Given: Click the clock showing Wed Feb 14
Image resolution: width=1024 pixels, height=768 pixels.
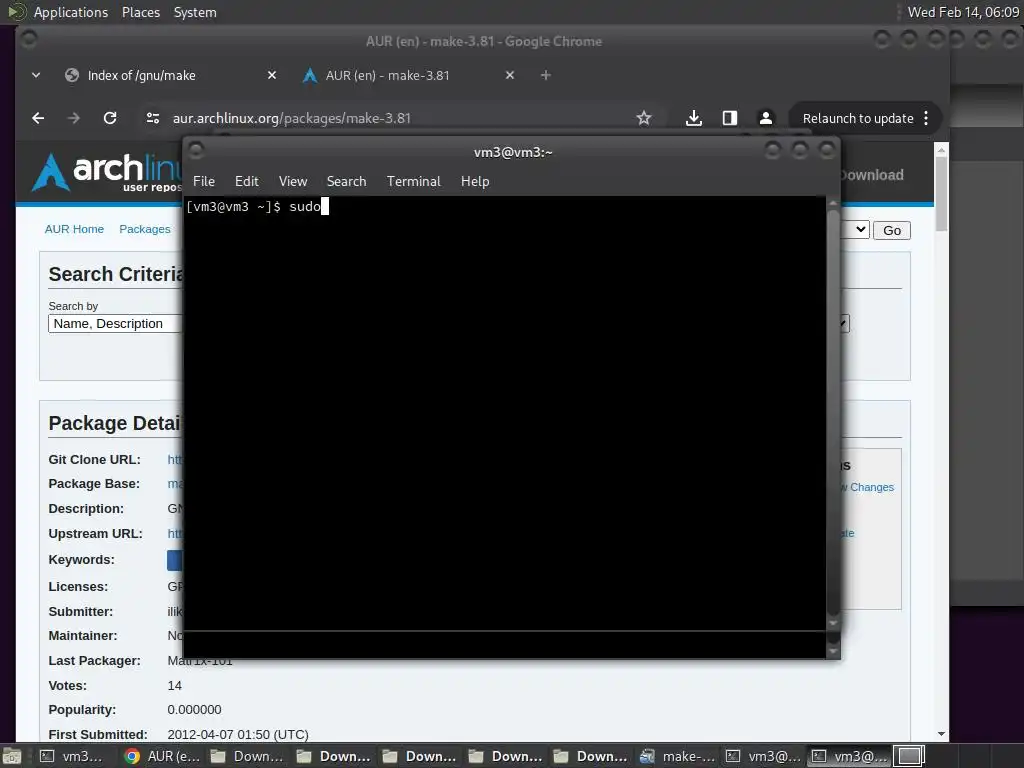Looking at the screenshot, I should click(x=963, y=12).
